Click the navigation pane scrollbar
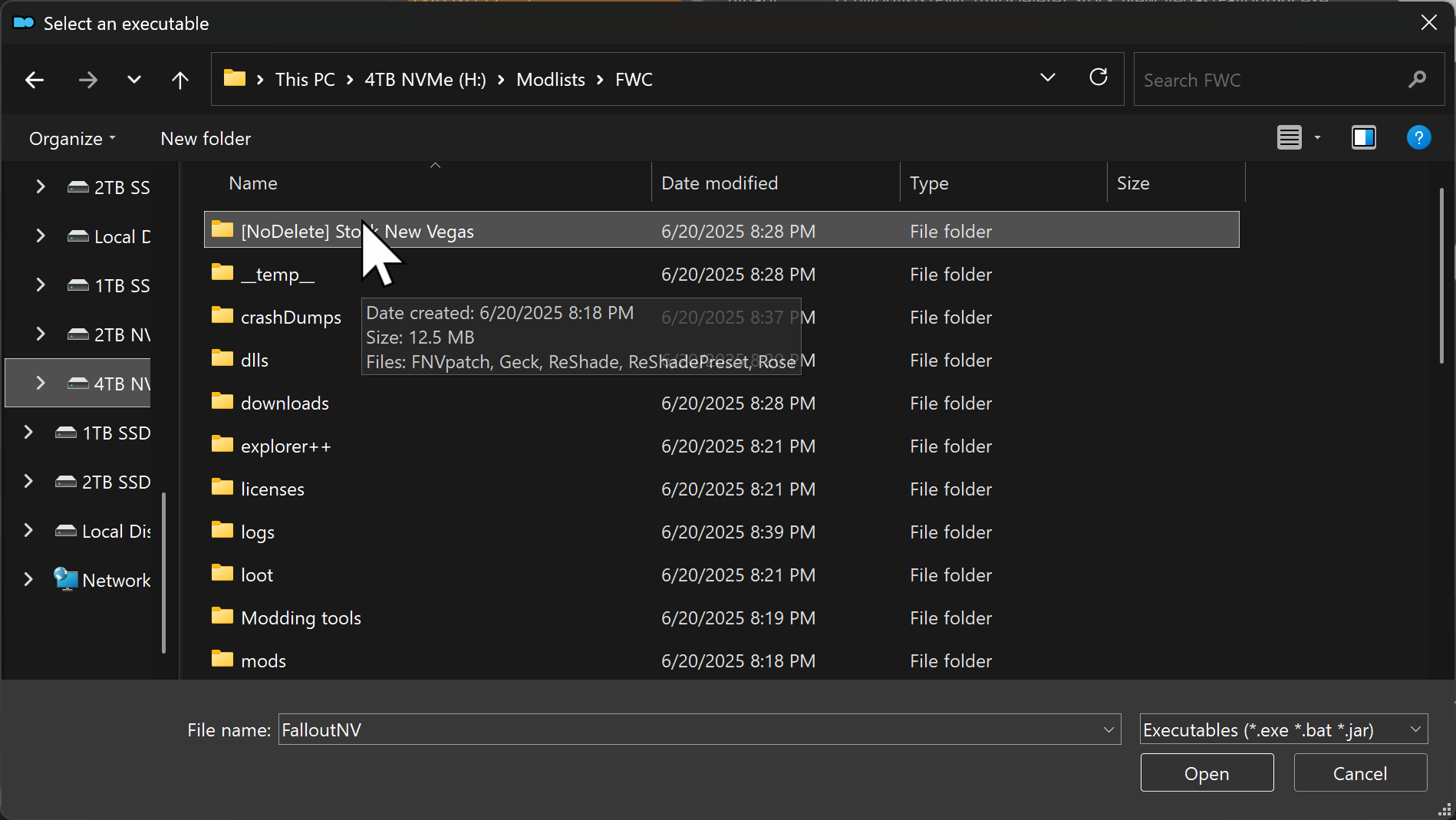This screenshot has height=820, width=1456. tap(163, 572)
